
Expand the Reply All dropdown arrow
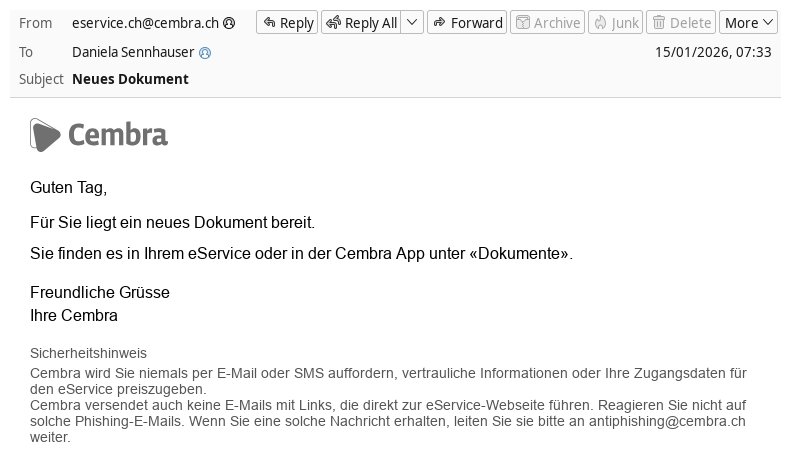[412, 23]
